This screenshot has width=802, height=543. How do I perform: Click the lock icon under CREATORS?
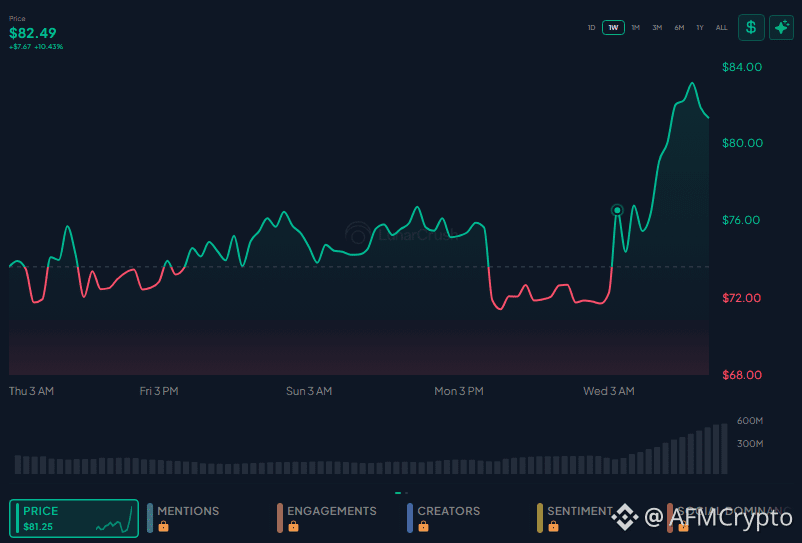[x=423, y=526]
